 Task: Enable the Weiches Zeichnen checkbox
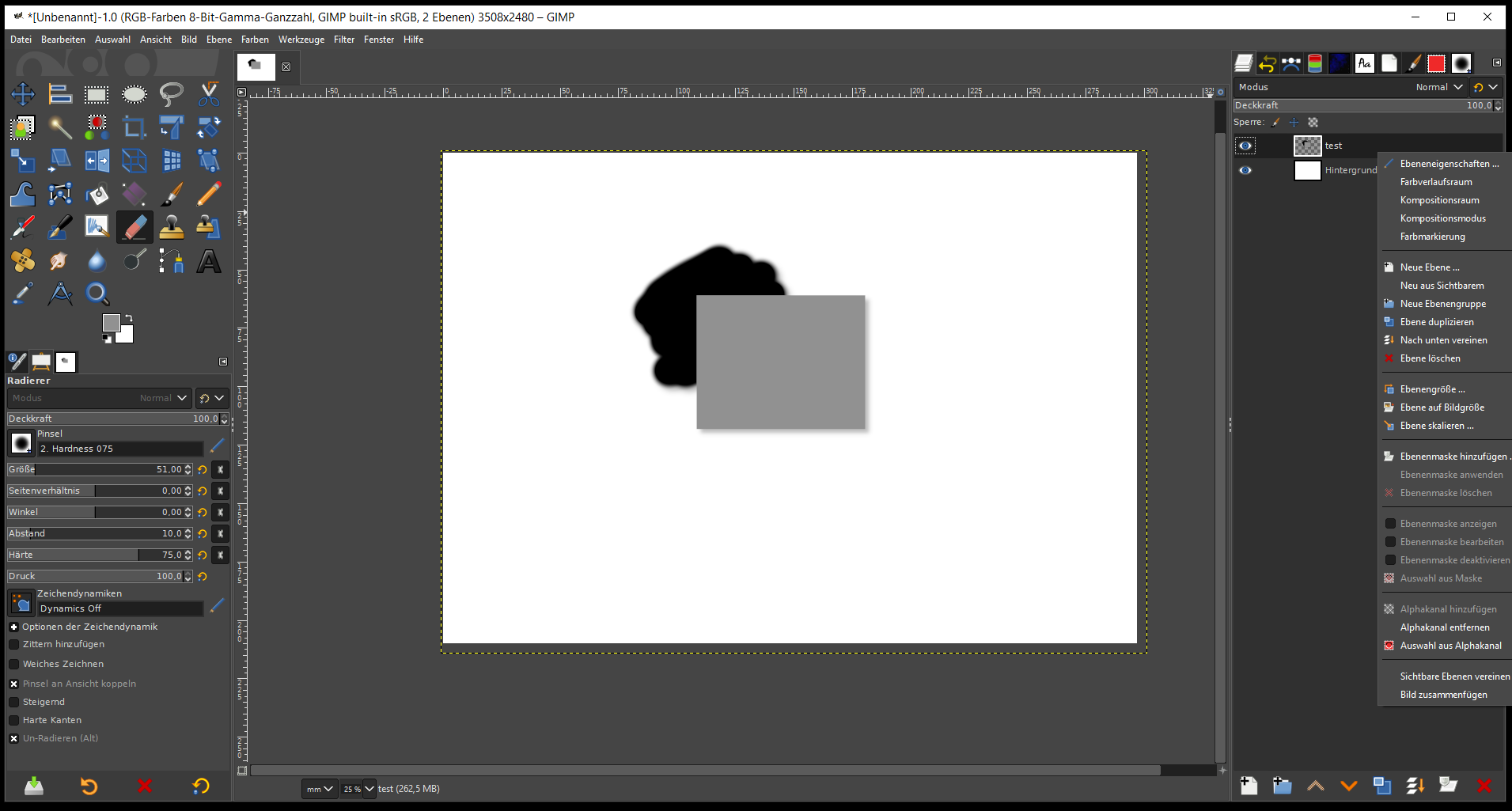point(14,664)
